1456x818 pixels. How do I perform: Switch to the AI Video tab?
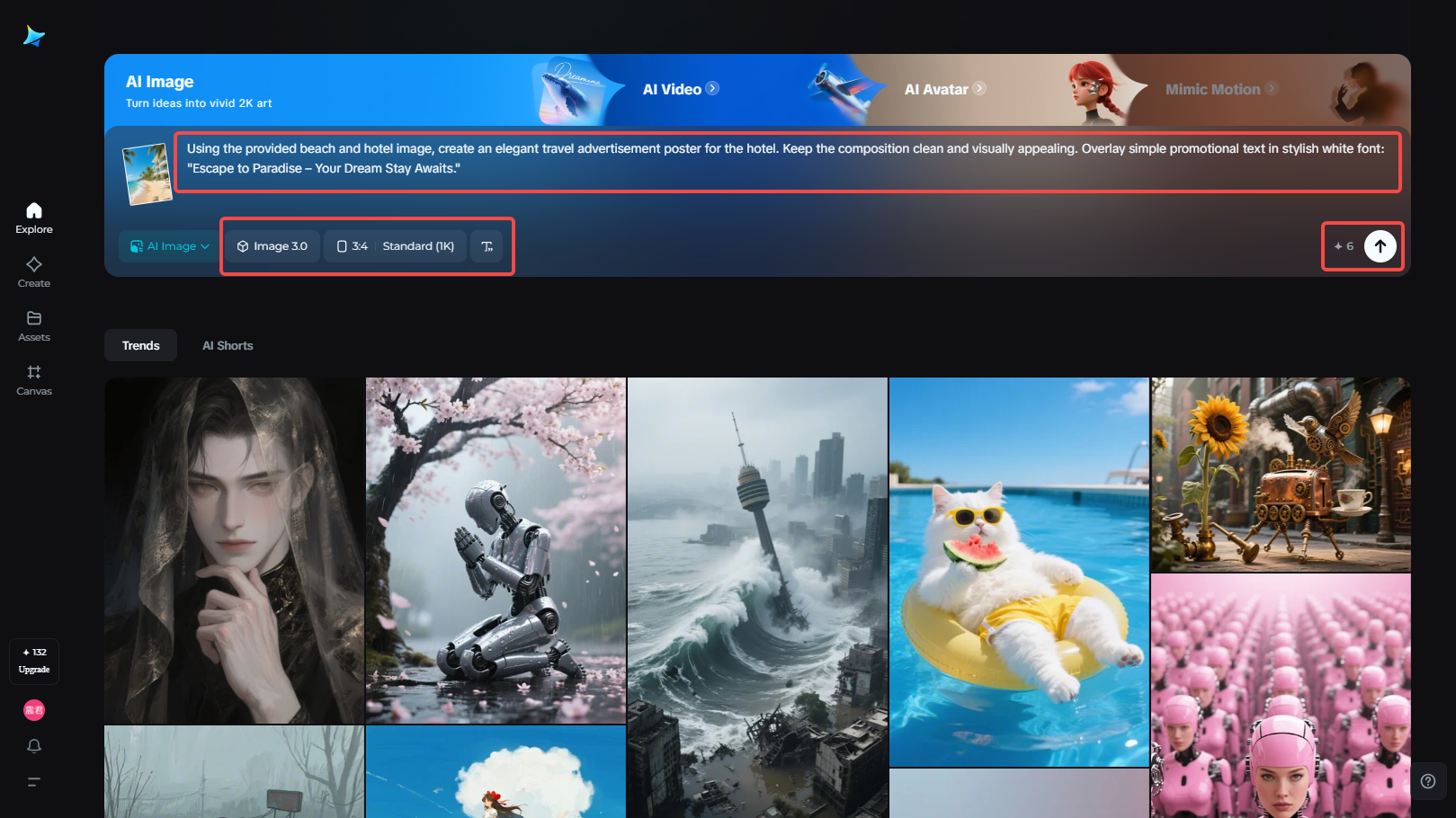[x=680, y=89]
